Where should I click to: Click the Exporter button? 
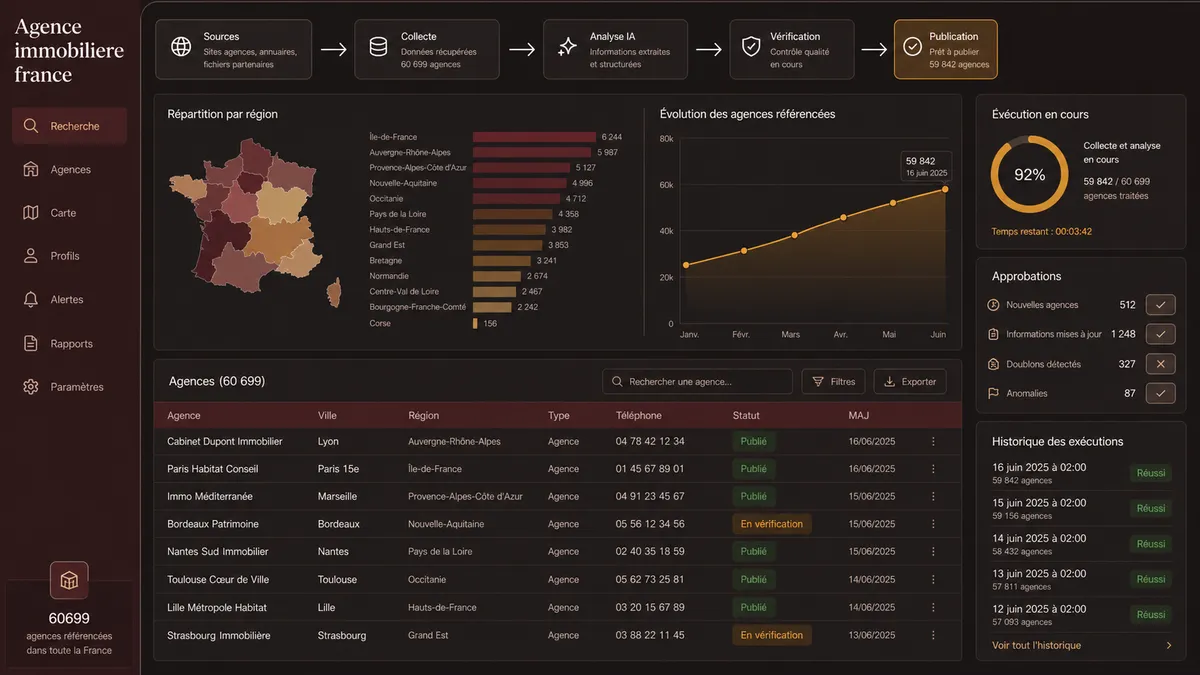[910, 381]
